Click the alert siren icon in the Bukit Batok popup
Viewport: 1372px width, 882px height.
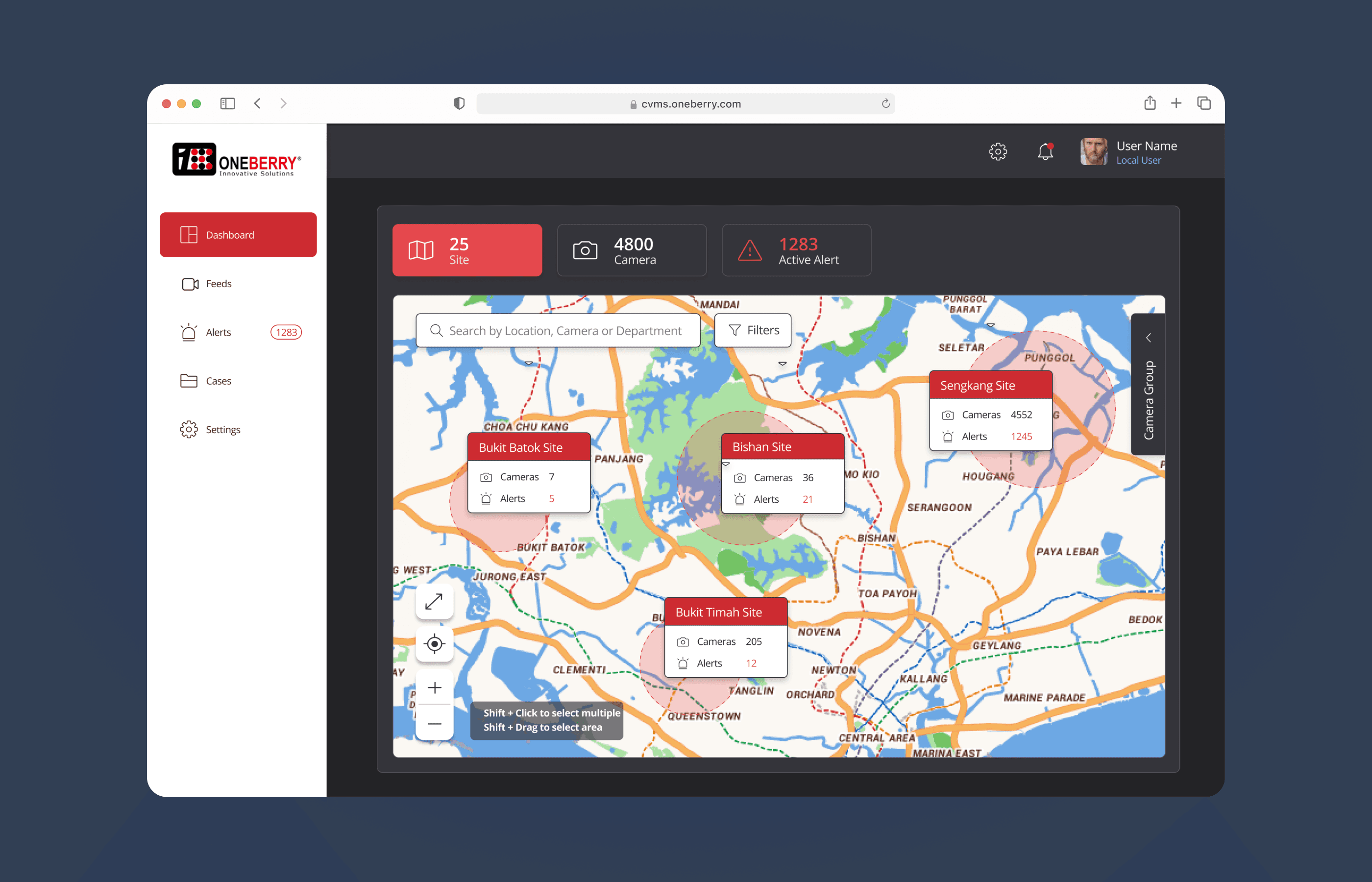(x=486, y=498)
